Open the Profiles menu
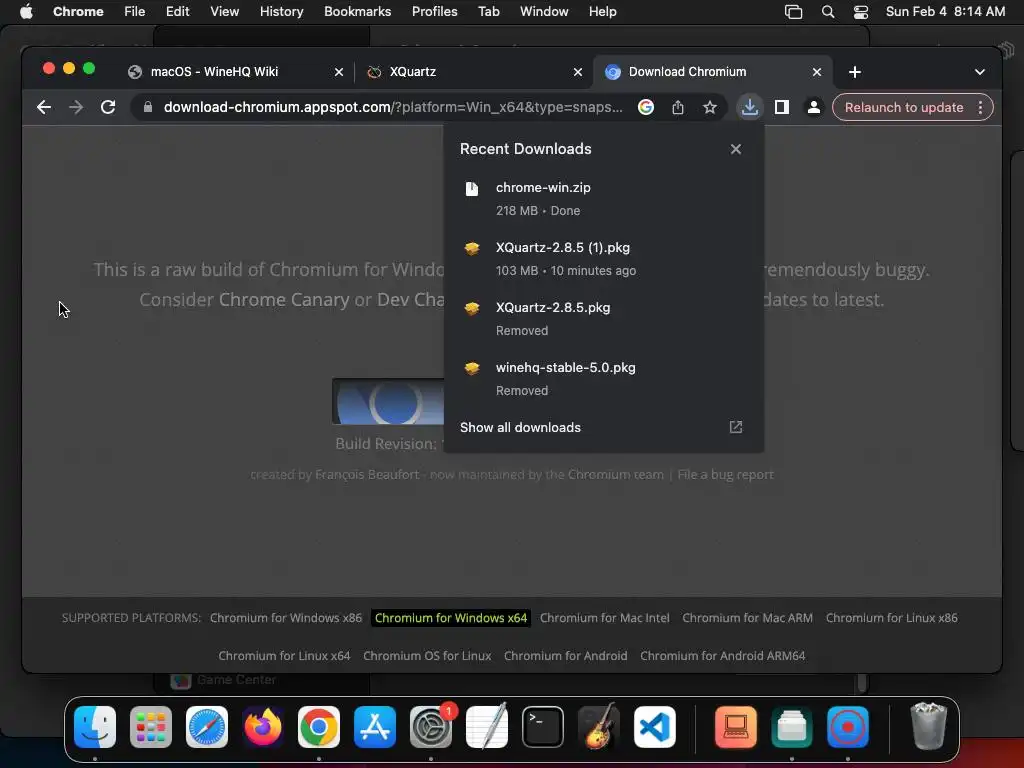 coord(434,12)
